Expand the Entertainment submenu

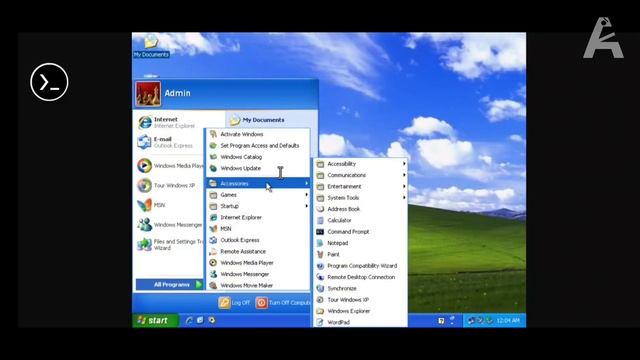point(361,187)
